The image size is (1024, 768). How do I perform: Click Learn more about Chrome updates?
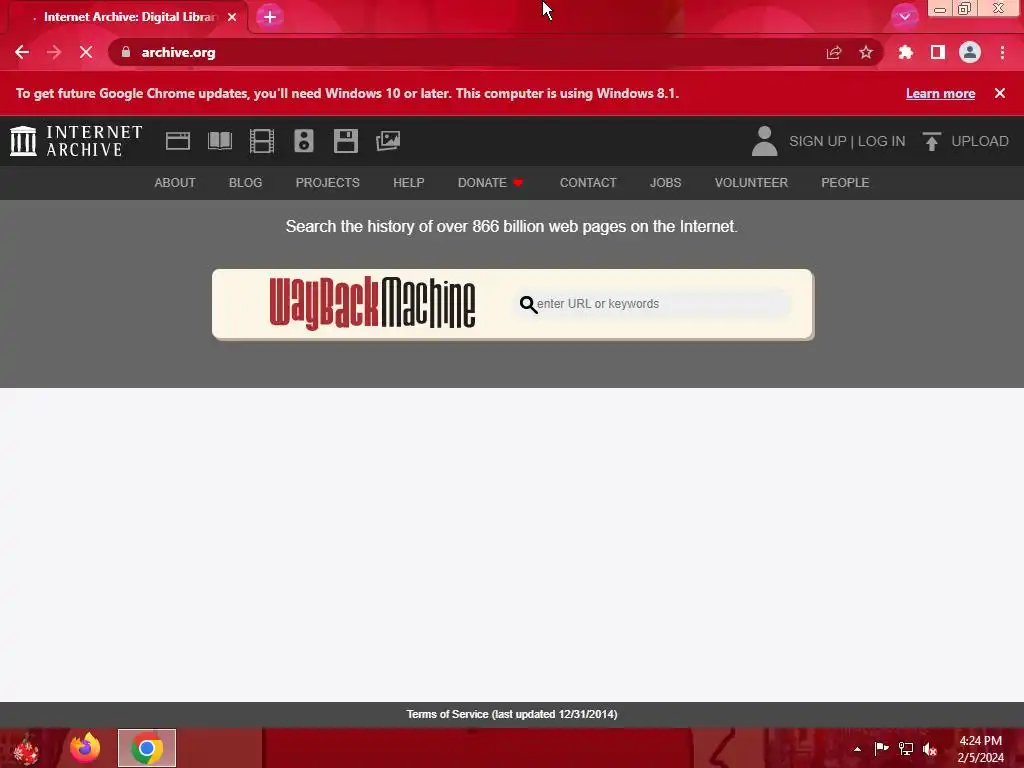click(940, 93)
